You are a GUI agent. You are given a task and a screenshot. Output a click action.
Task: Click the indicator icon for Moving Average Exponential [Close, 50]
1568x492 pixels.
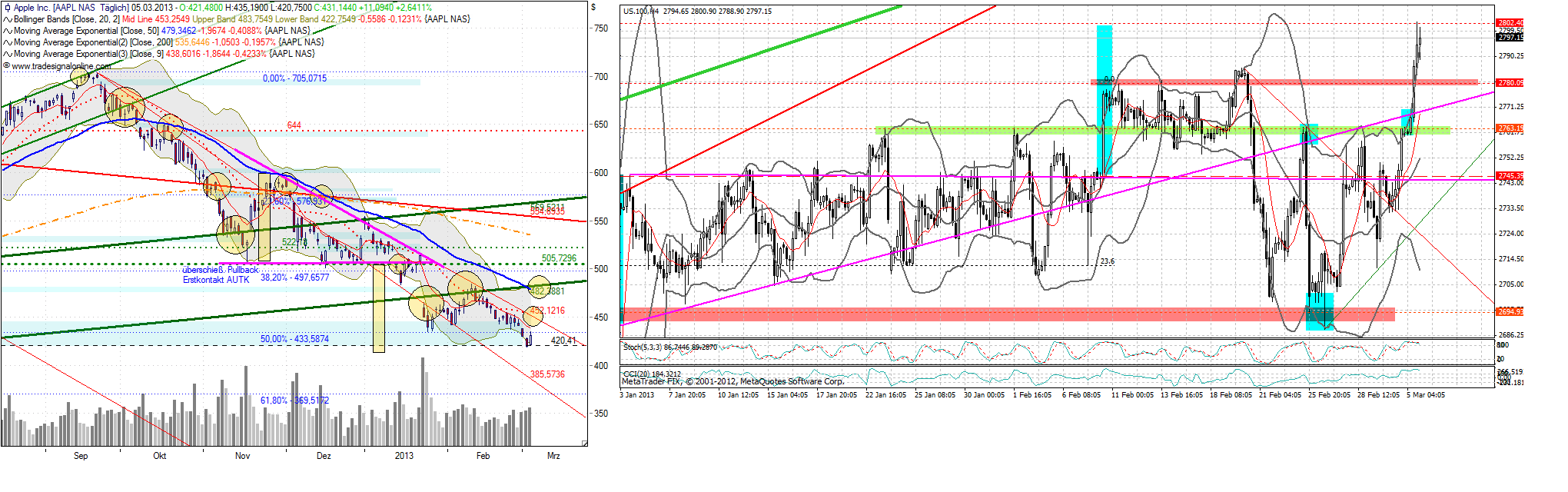8,31
